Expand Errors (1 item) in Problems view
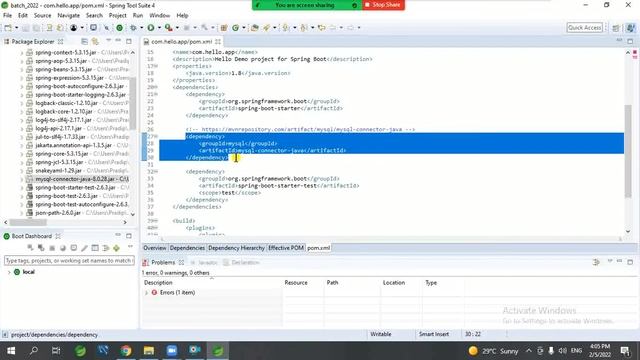The height and width of the screenshot is (360, 640). coord(147,293)
